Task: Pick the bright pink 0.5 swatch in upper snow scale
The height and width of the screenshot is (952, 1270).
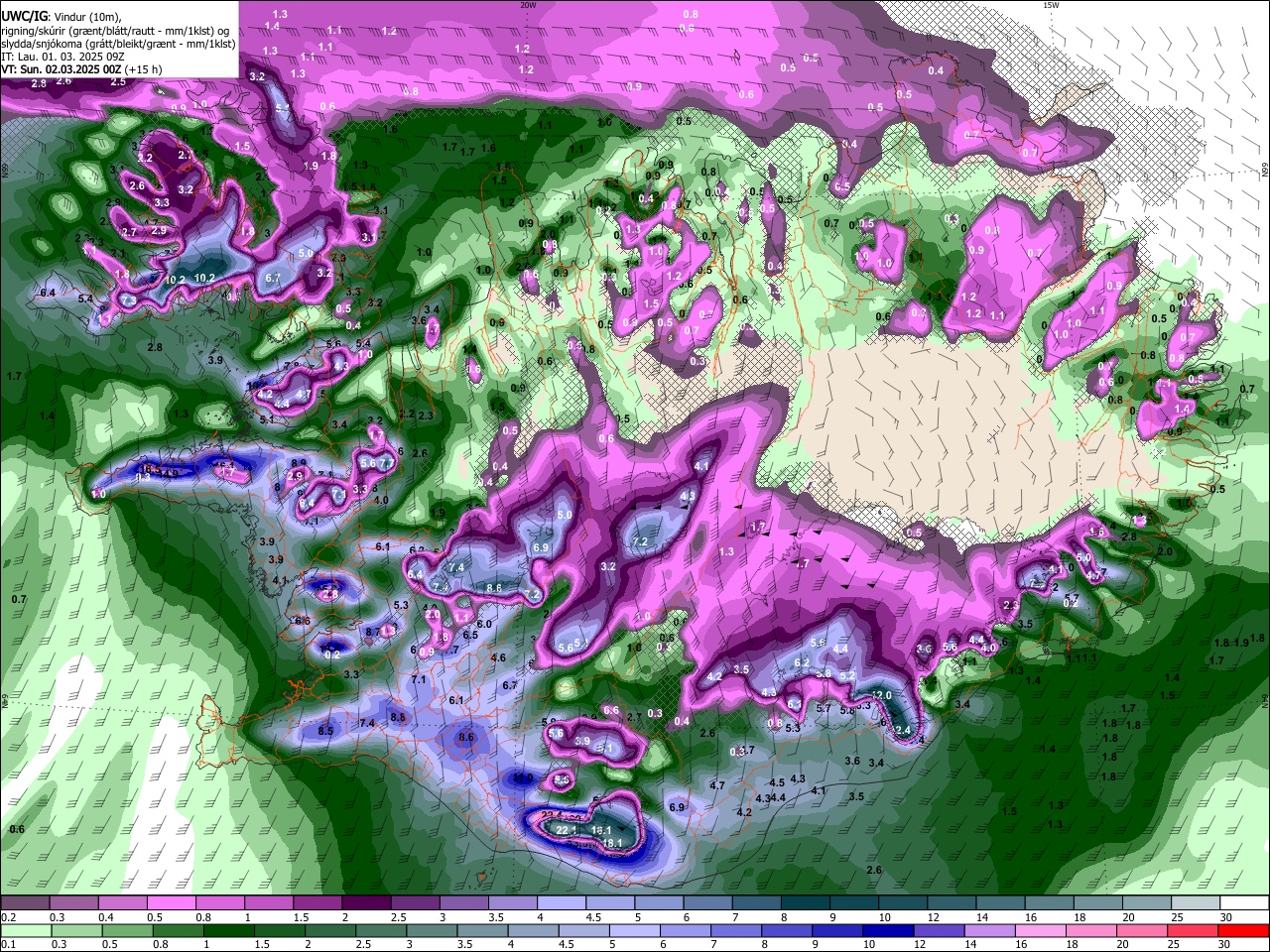Action: click(x=170, y=903)
